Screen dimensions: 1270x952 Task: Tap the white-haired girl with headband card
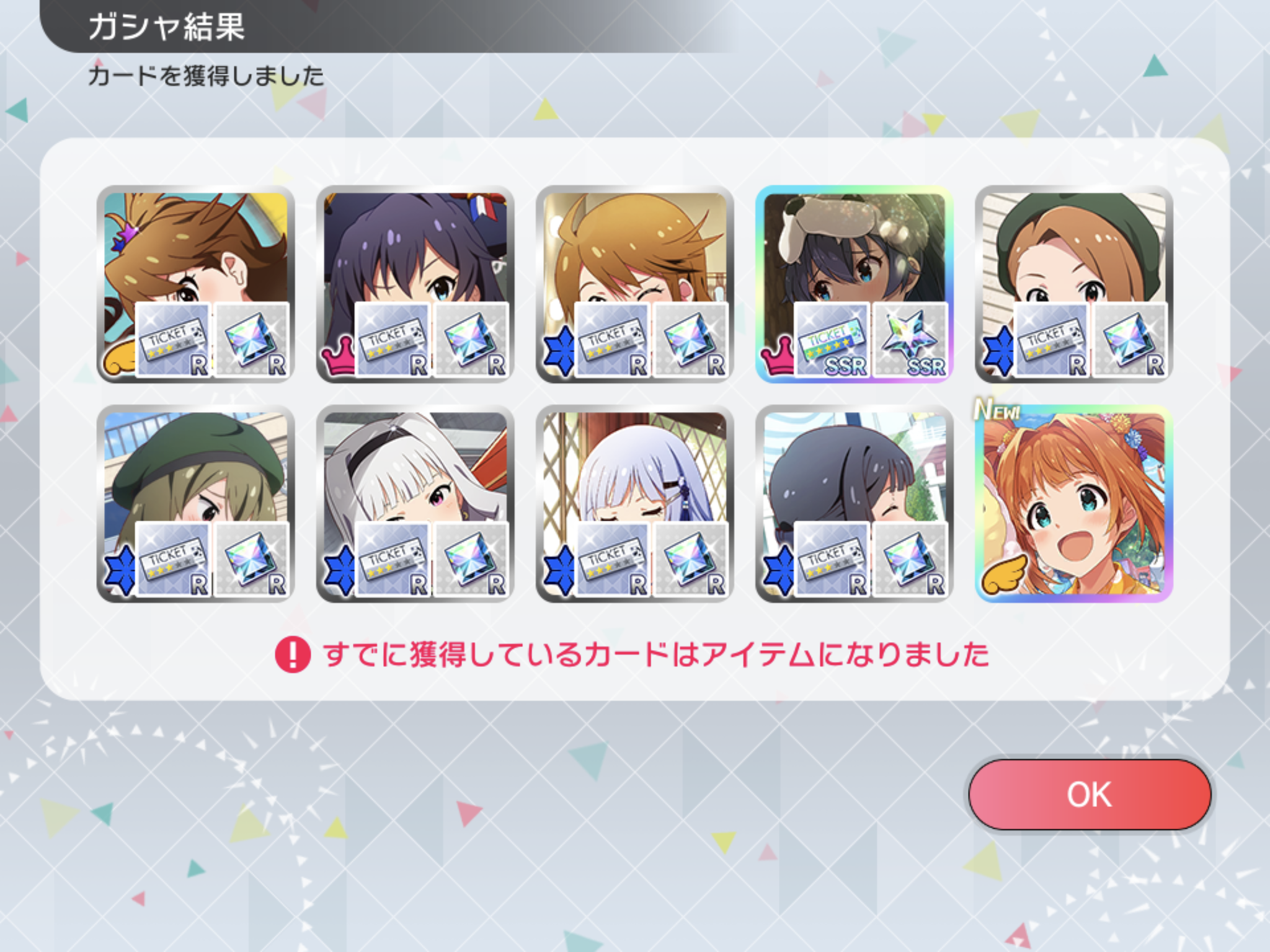point(415,504)
